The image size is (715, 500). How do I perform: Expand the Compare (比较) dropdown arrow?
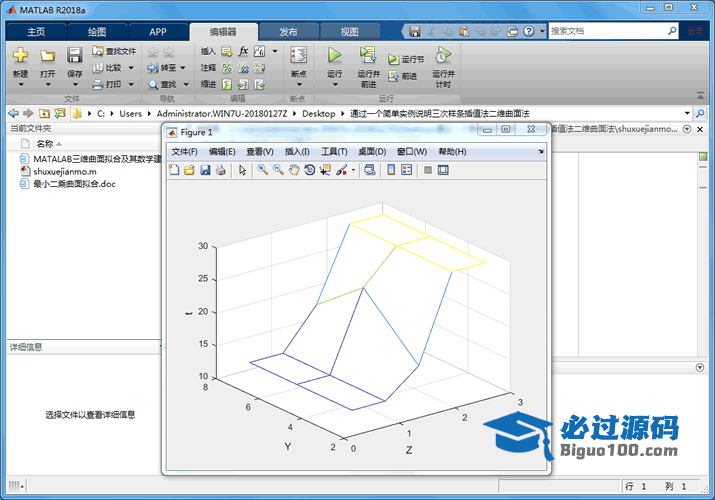pyautogui.click(x=131, y=68)
